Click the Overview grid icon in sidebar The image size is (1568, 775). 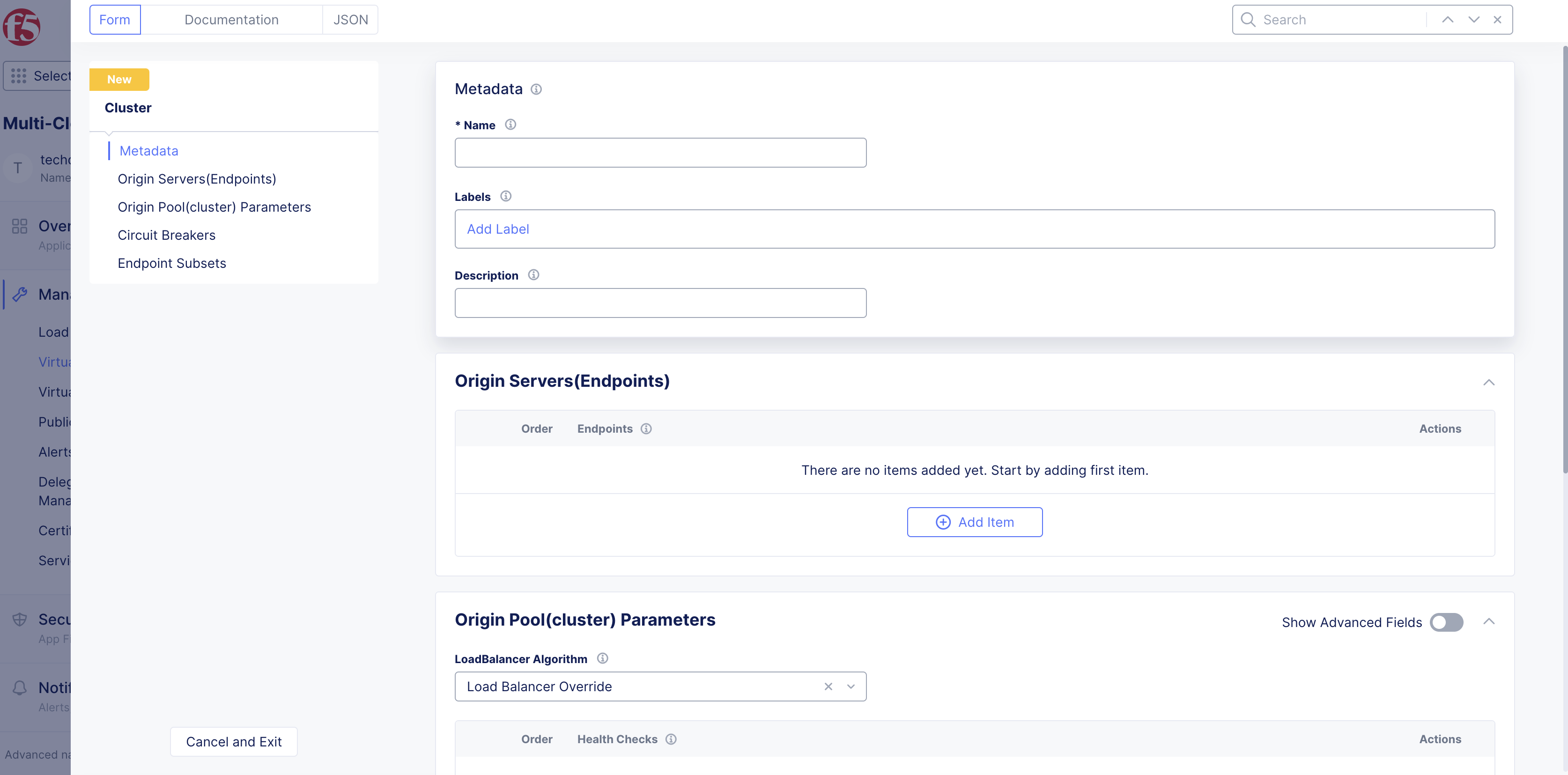(x=20, y=226)
